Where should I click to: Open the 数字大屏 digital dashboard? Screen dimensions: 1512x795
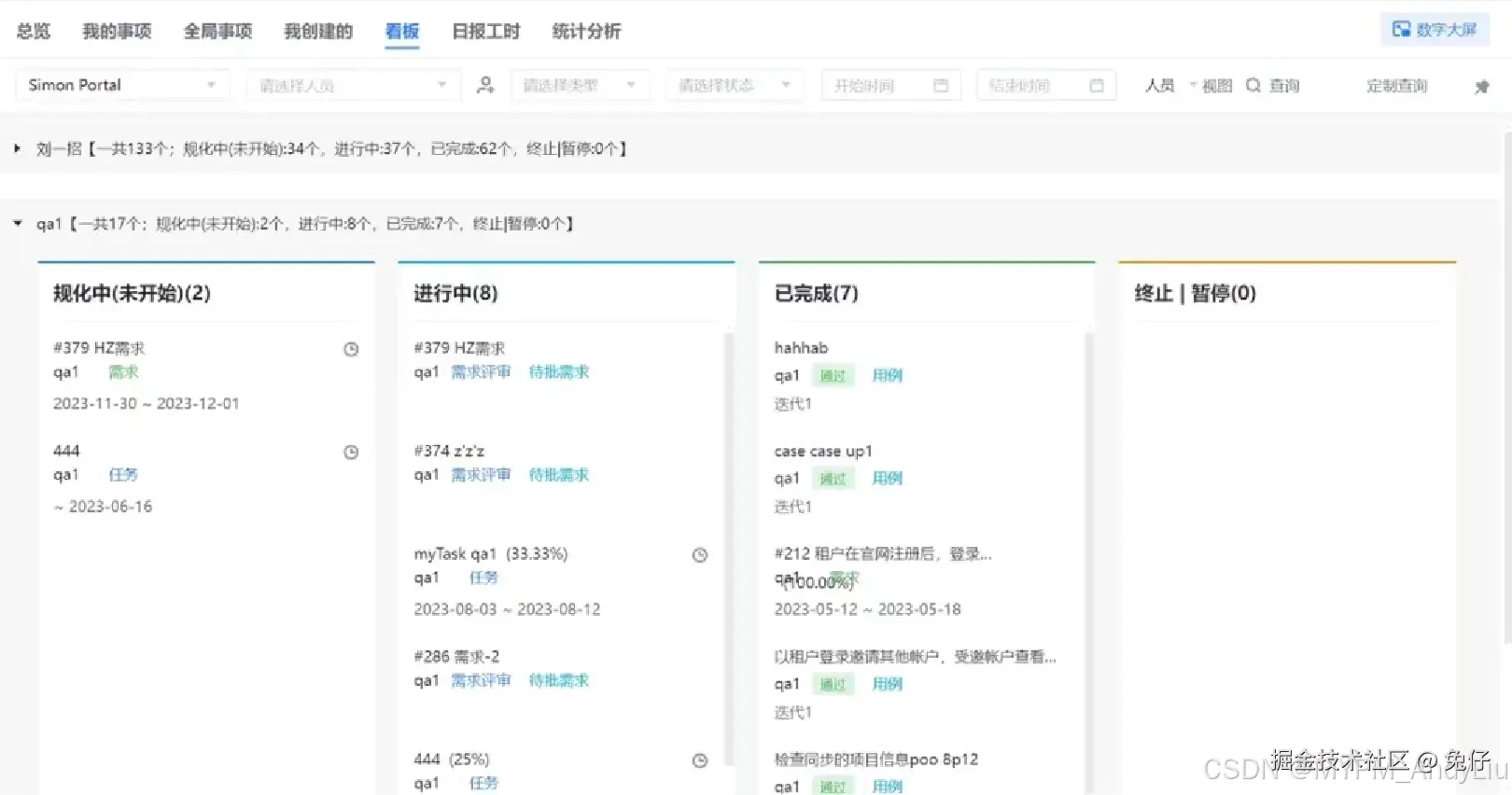[x=1435, y=29]
